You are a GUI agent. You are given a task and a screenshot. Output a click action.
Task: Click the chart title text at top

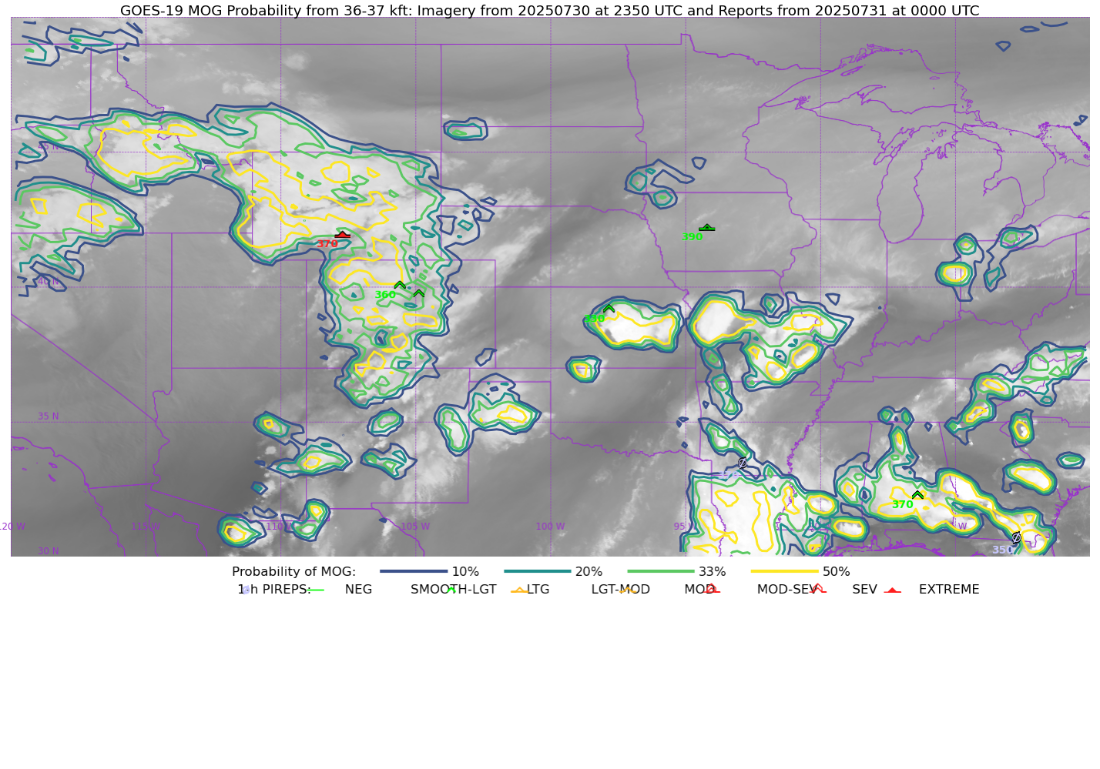pos(550,10)
